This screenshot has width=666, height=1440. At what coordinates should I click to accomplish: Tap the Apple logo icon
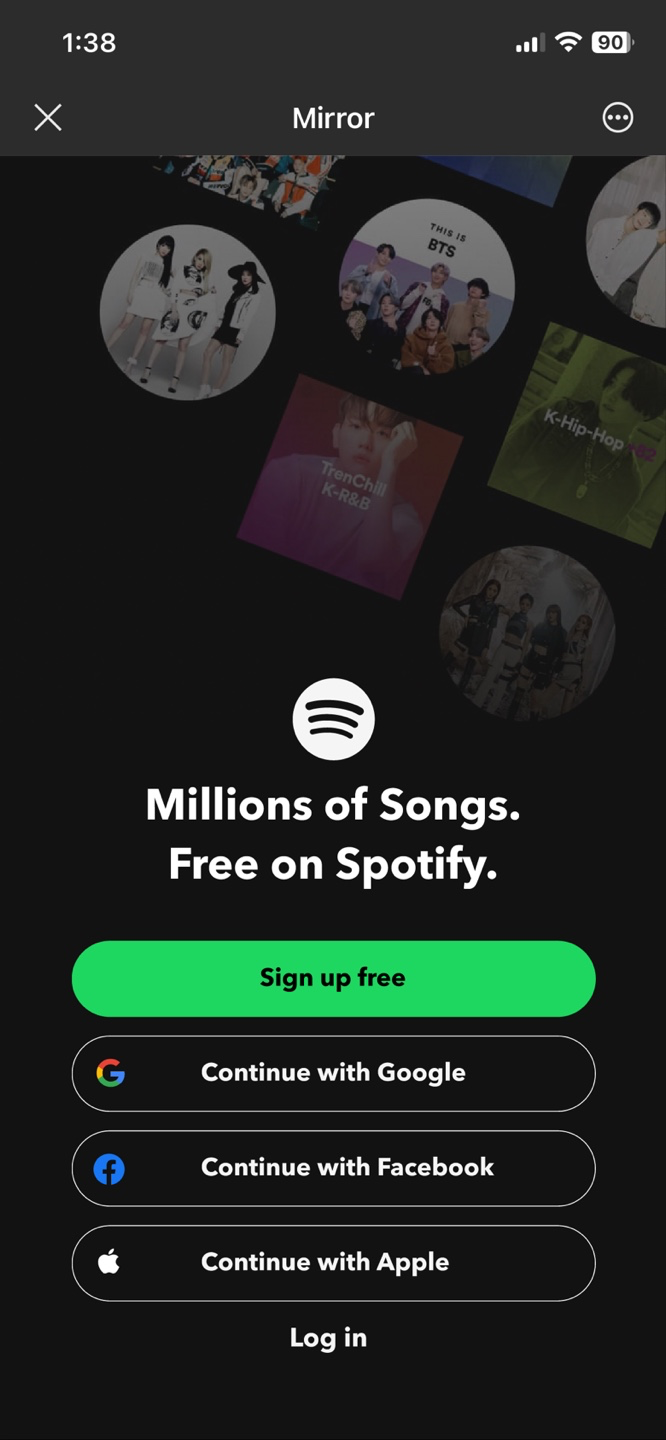point(109,1262)
